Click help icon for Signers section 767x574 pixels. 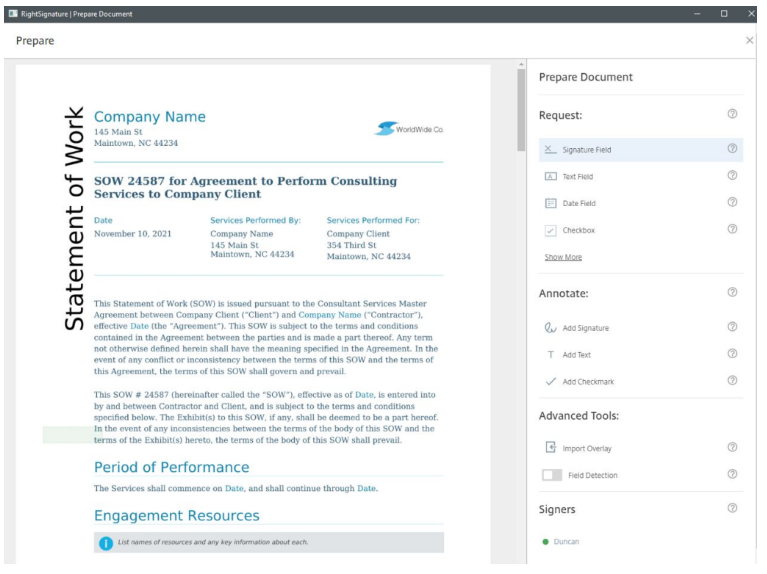point(732,509)
